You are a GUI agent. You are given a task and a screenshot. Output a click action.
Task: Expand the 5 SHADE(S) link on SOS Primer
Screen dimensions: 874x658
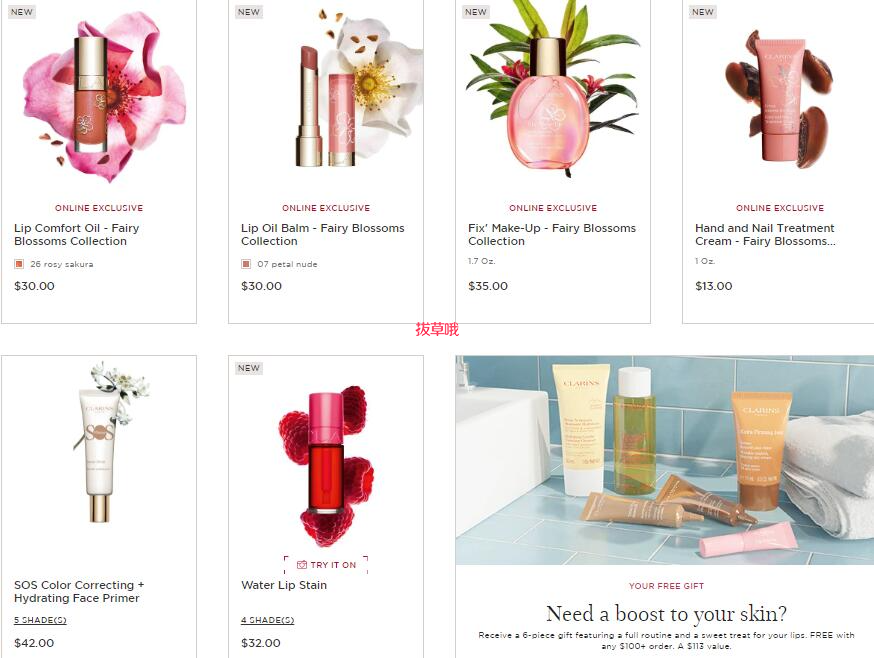40,620
